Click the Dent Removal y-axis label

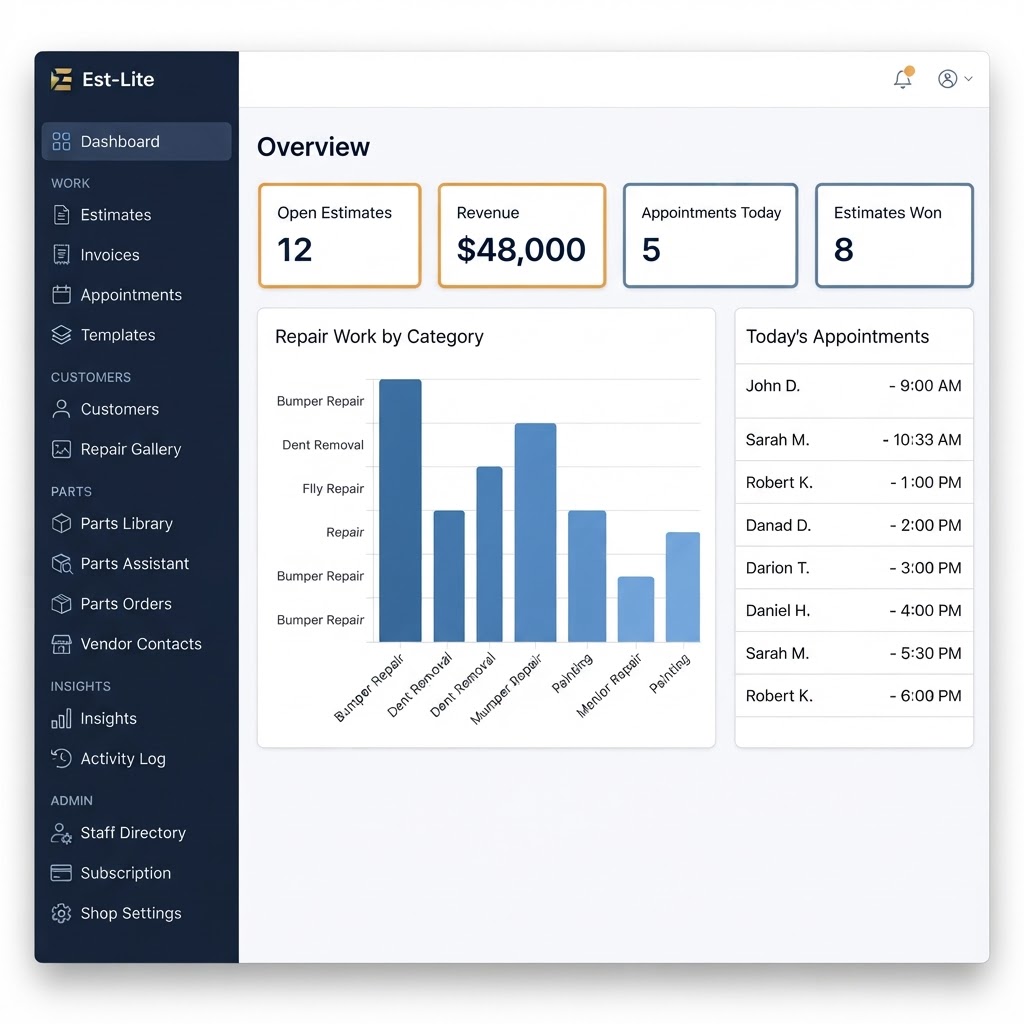[323, 445]
